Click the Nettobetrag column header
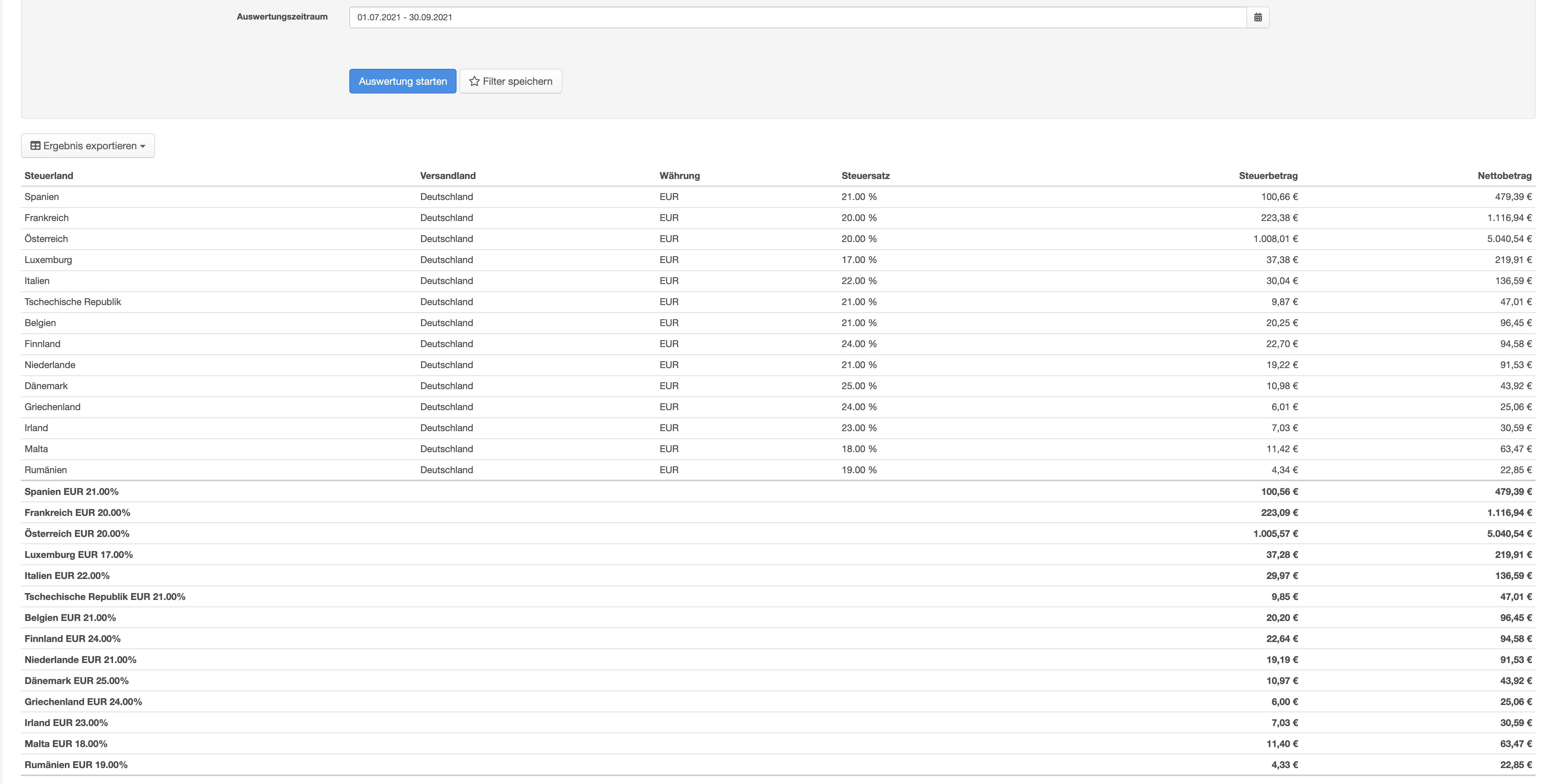 tap(1504, 176)
